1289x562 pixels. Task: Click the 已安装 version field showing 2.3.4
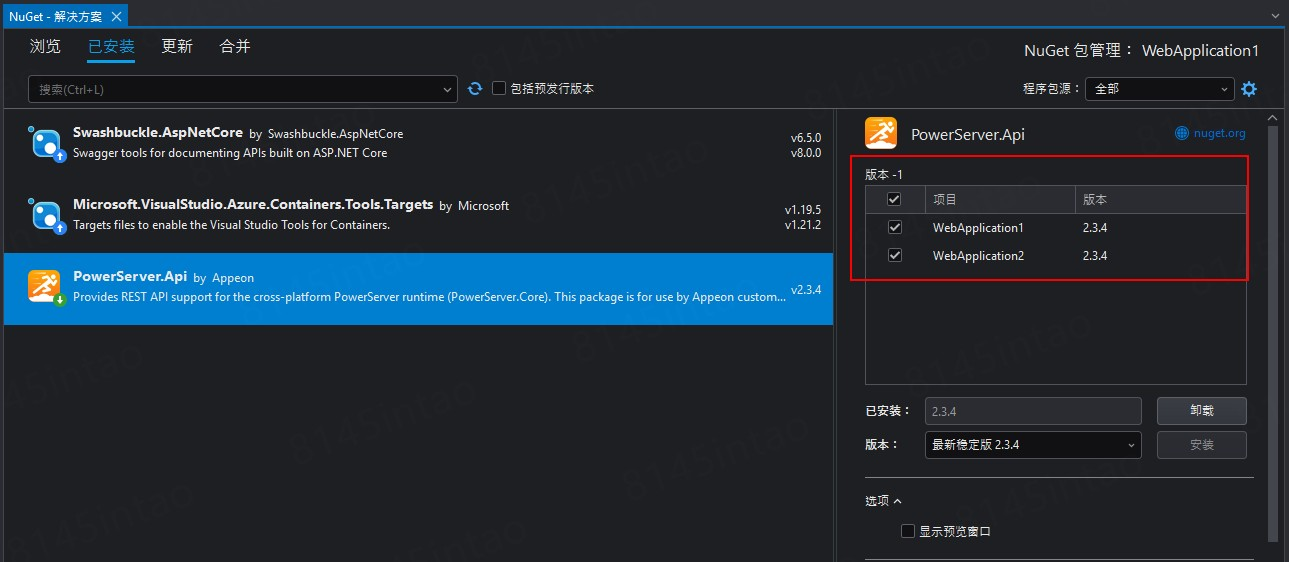[x=1033, y=411]
